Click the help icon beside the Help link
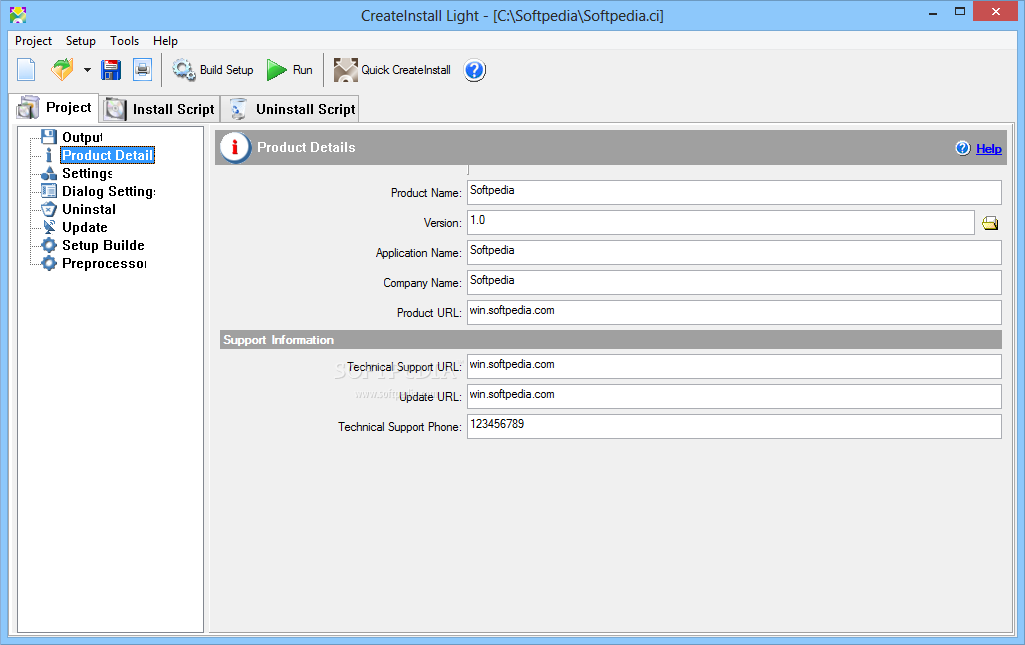 [963, 148]
